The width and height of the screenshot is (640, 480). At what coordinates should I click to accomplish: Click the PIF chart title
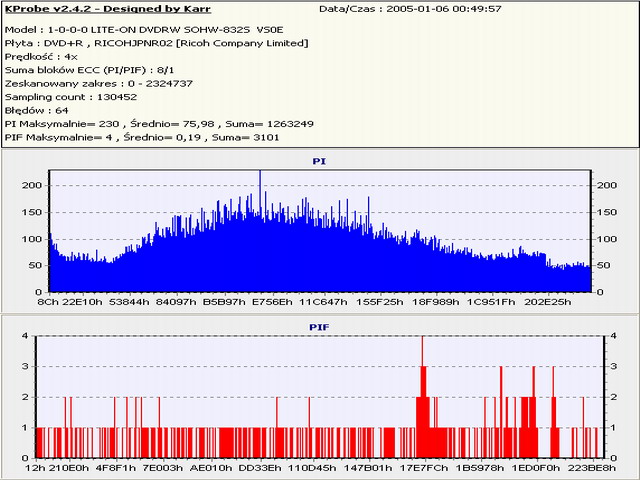[x=319, y=327]
